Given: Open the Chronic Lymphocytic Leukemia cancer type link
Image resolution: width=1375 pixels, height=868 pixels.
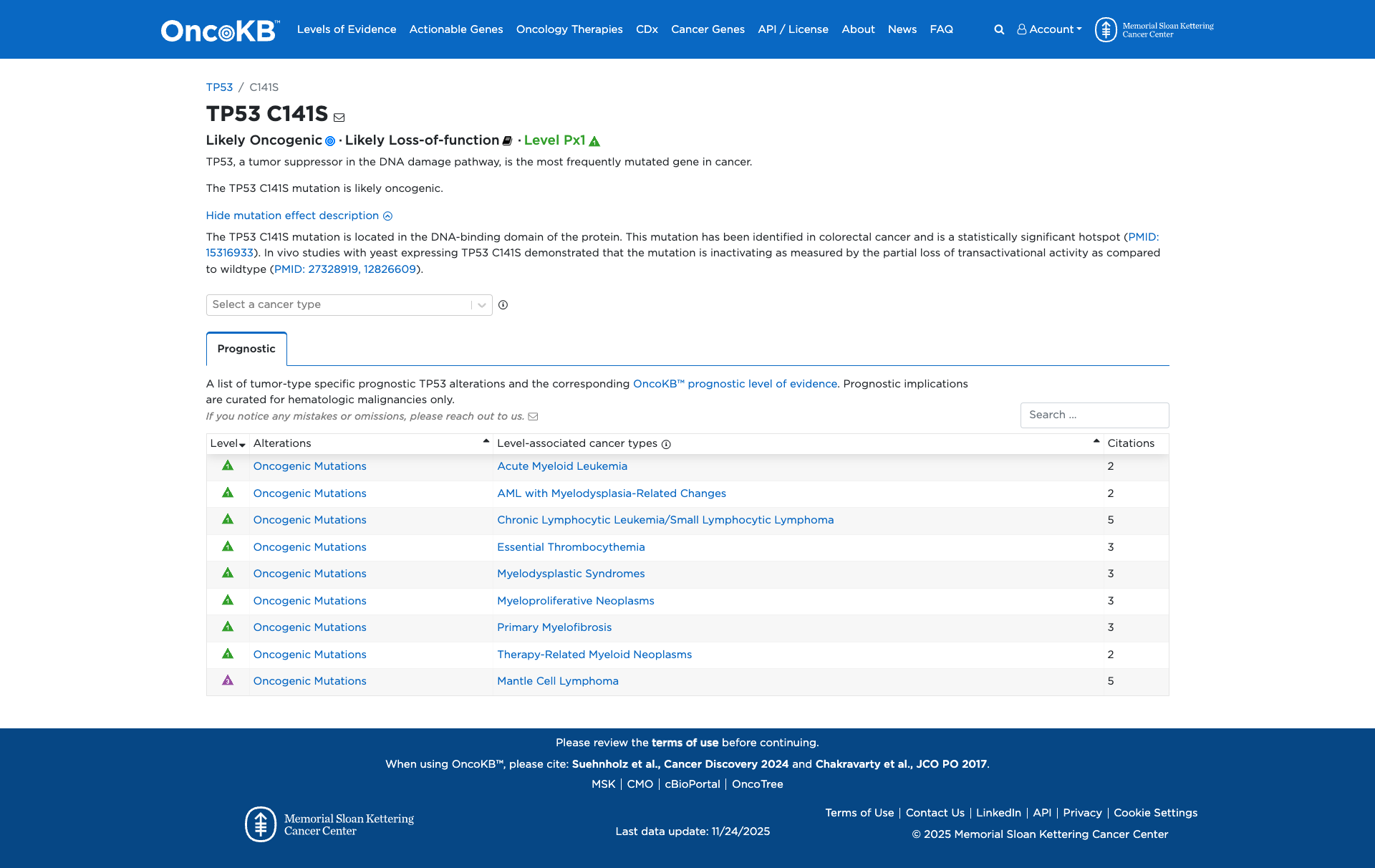Looking at the screenshot, I should (x=665, y=520).
